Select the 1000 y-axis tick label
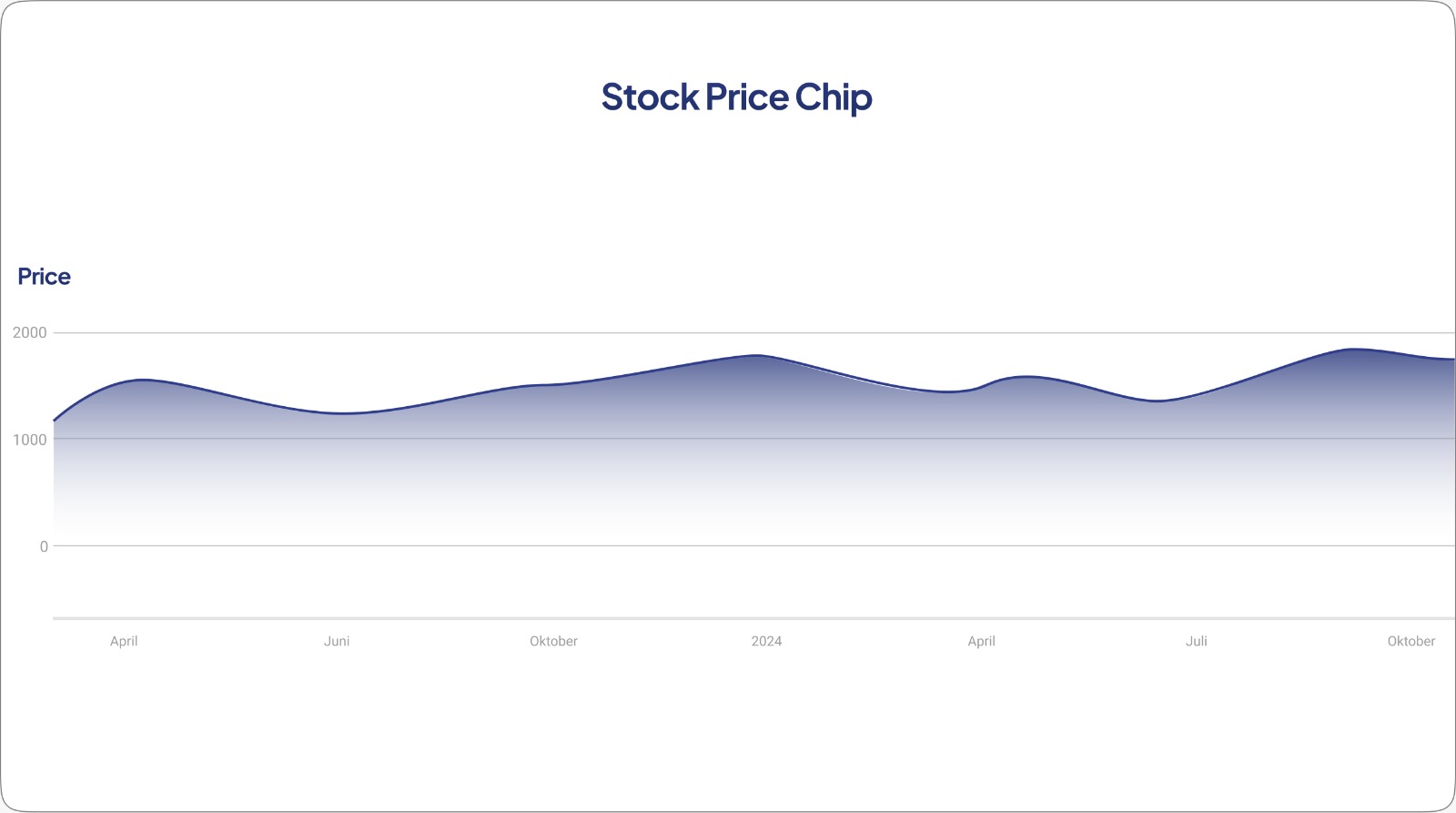This screenshot has height=813, width=1456. coord(29,440)
